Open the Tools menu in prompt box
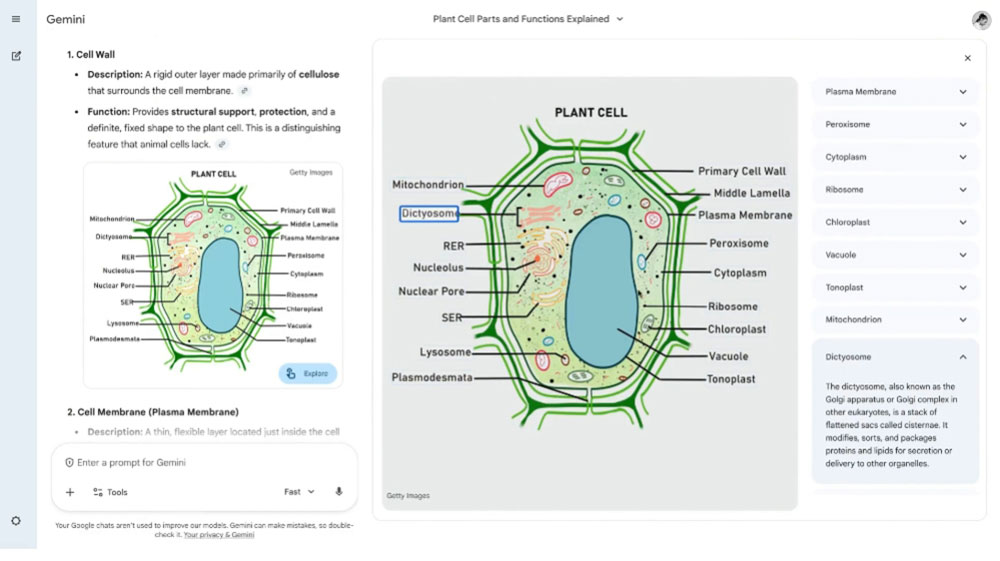 click(x=110, y=492)
